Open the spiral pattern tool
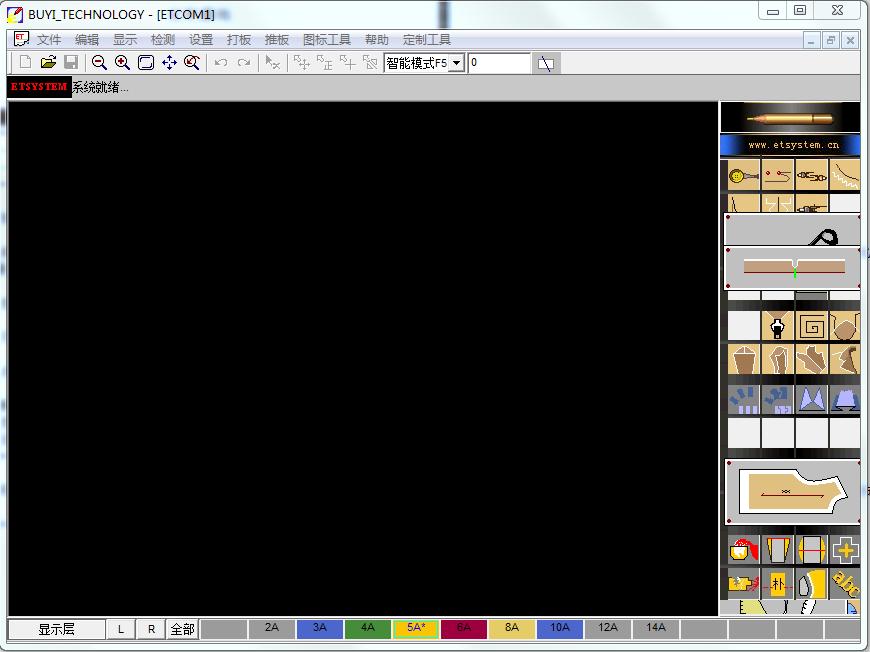The image size is (870, 652). (x=813, y=325)
